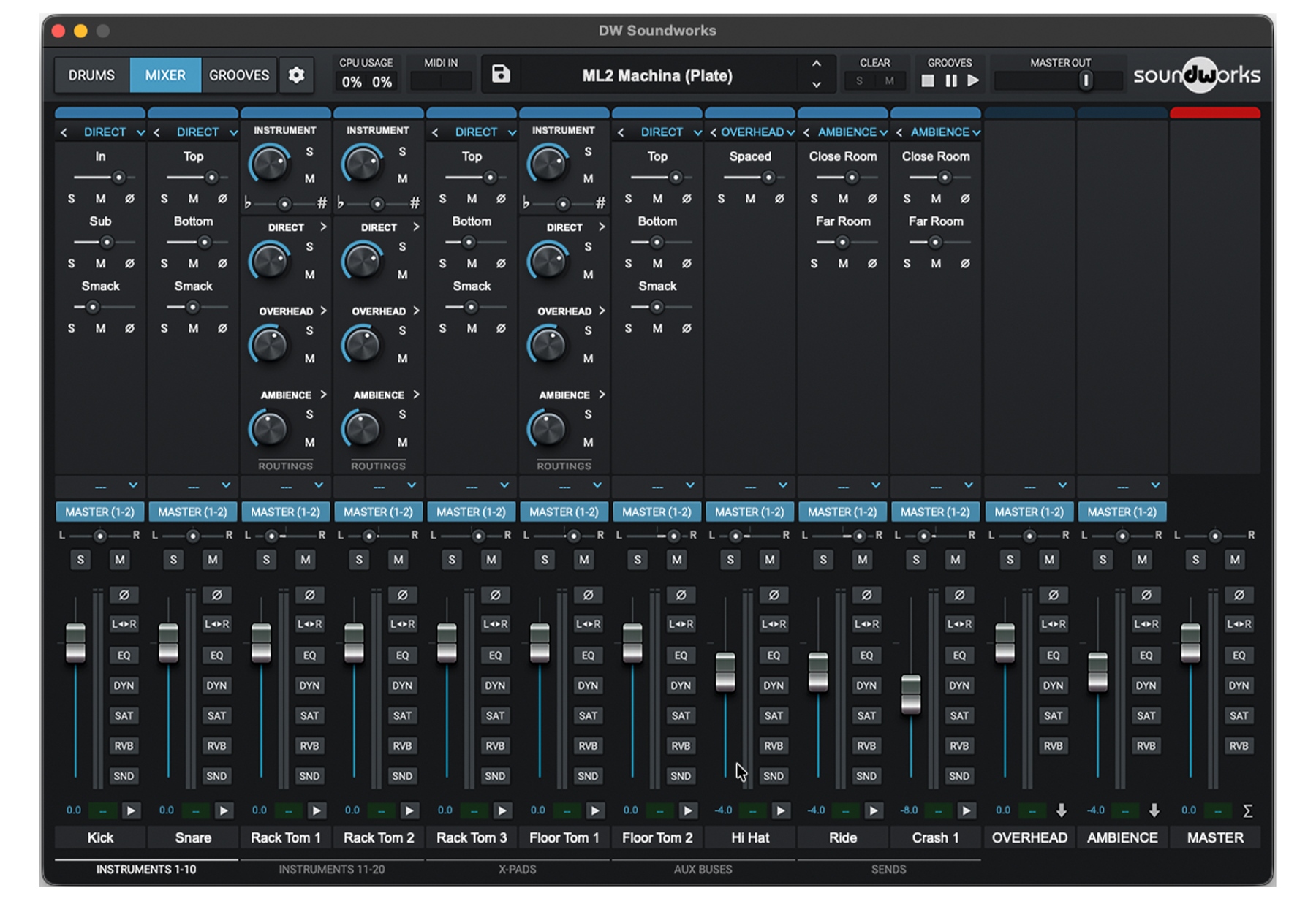Enable EQ on the Crash 1 channel
1316x904 pixels.
[x=958, y=656]
